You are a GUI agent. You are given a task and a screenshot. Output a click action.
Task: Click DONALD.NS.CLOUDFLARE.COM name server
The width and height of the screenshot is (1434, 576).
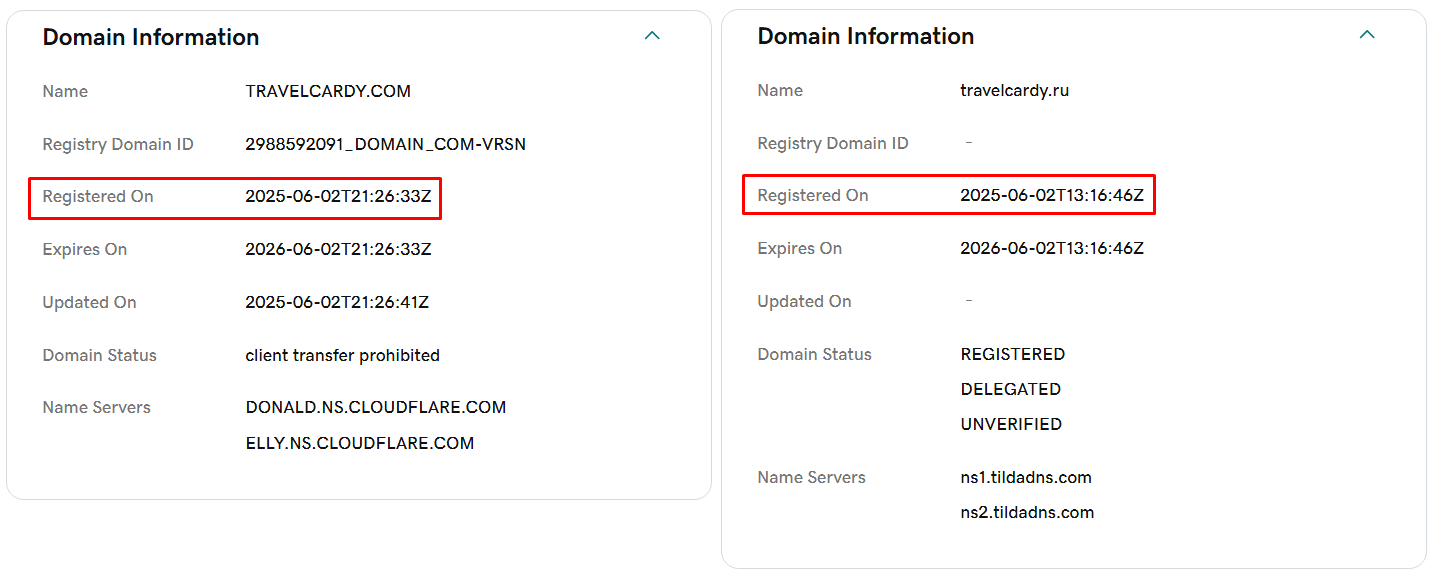pyautogui.click(x=375, y=408)
